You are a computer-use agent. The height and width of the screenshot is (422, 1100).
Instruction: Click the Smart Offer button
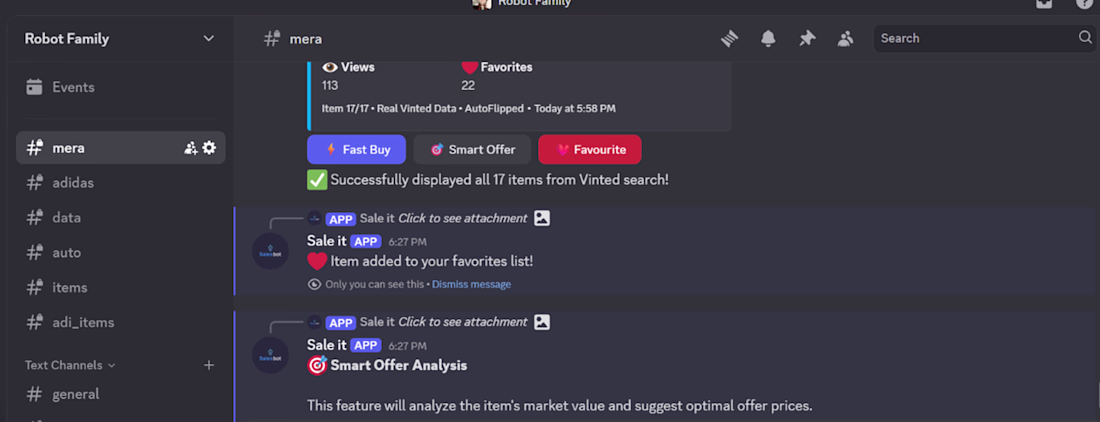pyautogui.click(x=472, y=150)
